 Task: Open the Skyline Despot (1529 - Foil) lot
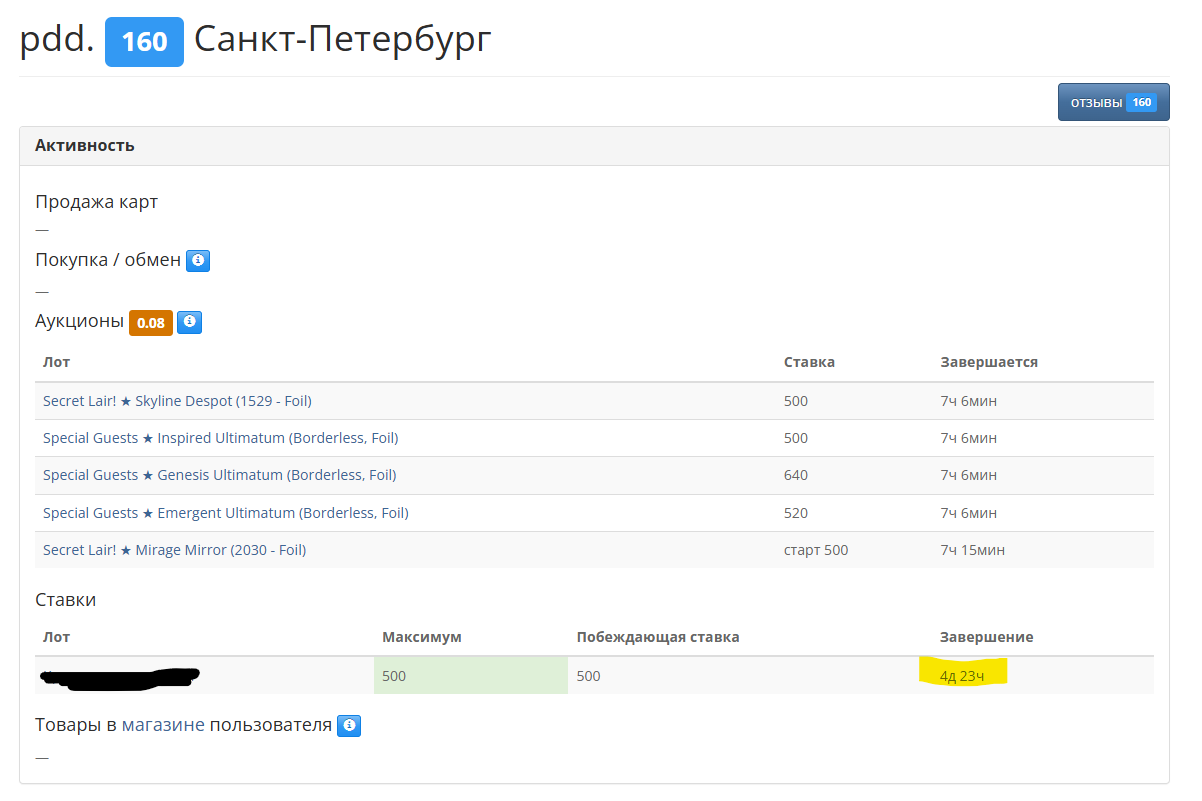(x=177, y=401)
